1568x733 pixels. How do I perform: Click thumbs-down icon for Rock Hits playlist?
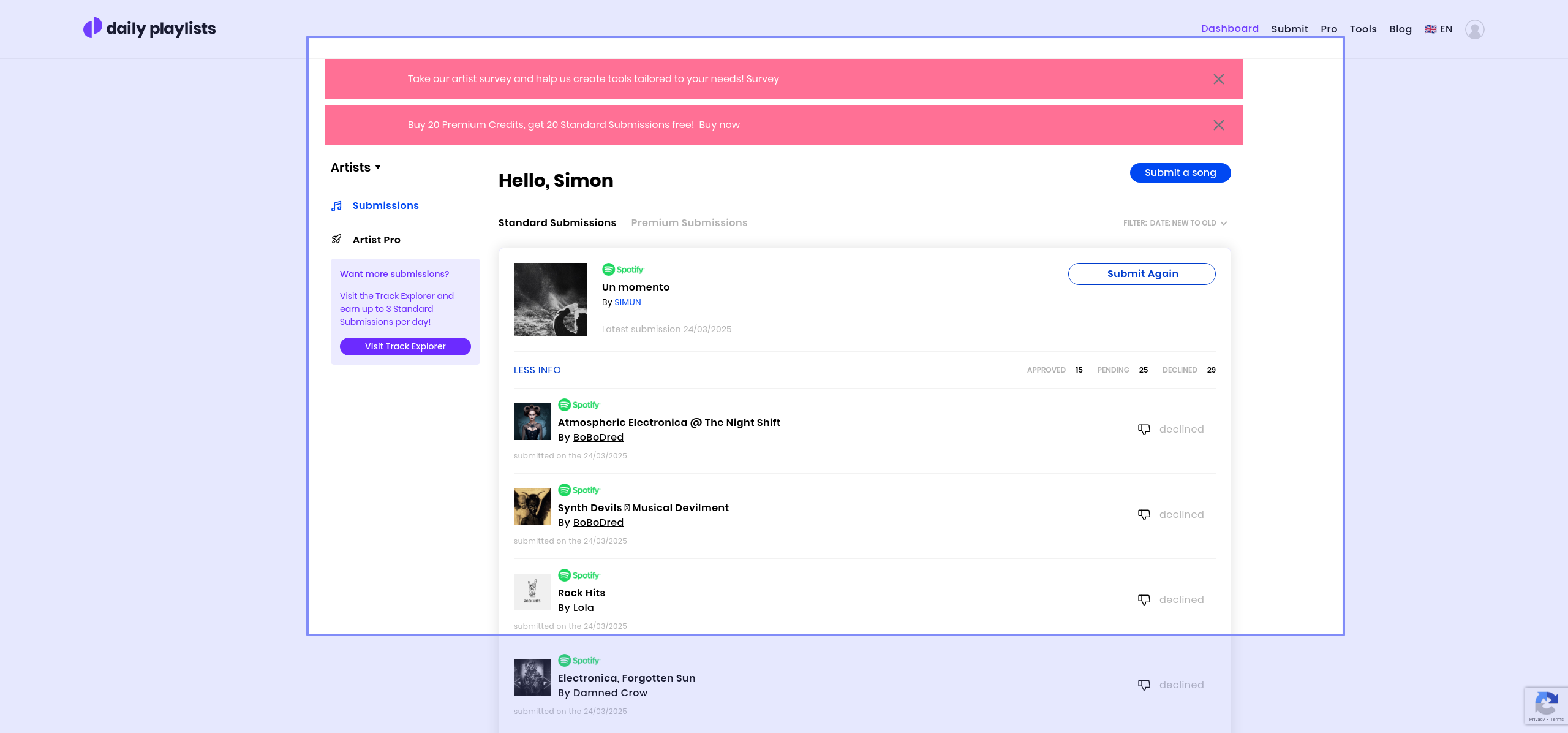point(1144,600)
